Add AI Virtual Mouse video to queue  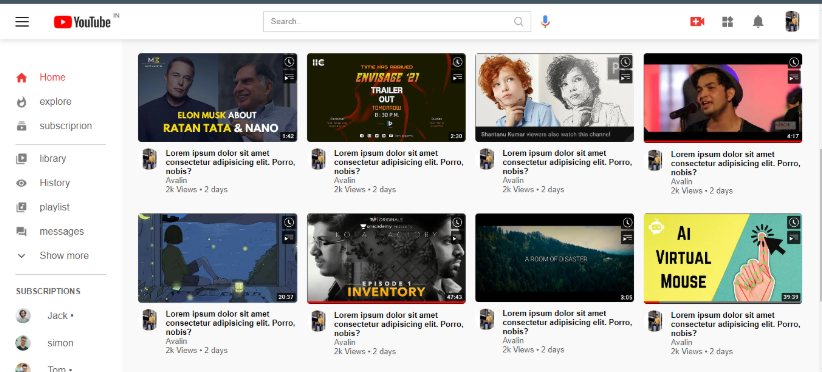[794, 237]
